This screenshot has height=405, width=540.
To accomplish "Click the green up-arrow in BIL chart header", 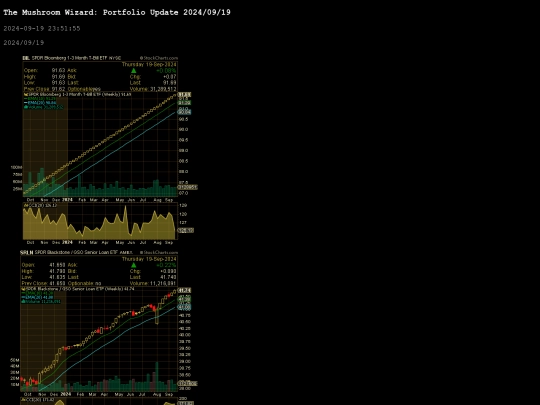I will (x=134, y=71).
